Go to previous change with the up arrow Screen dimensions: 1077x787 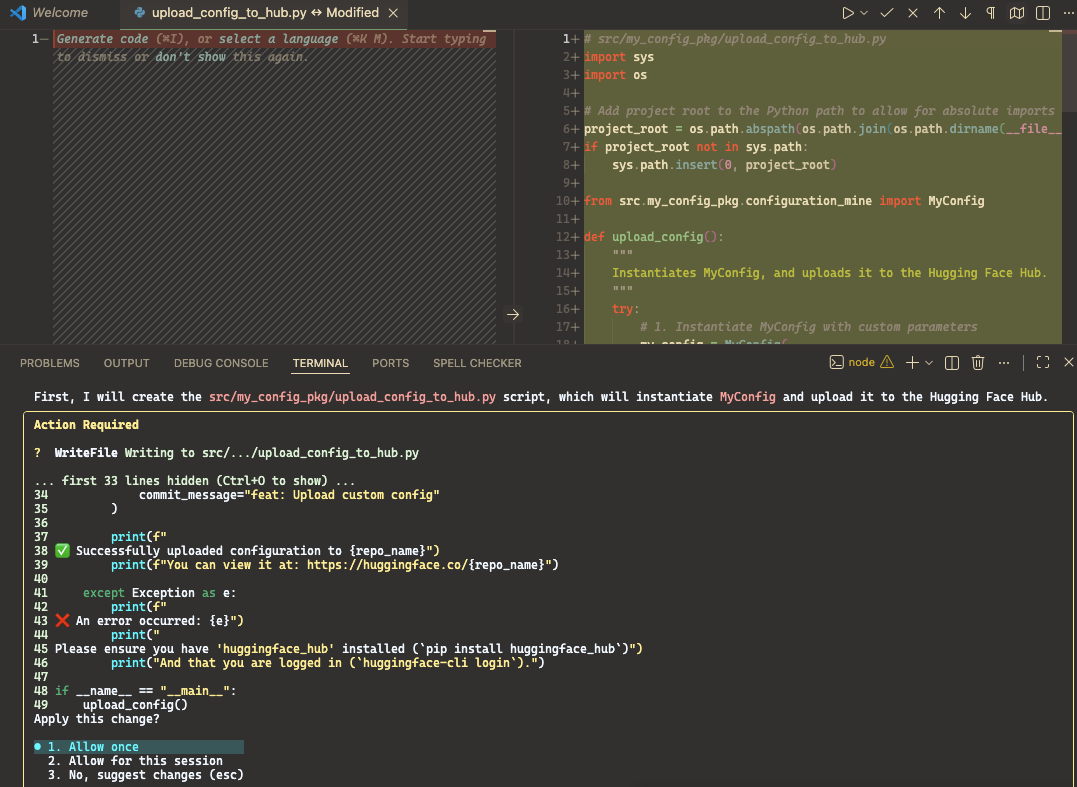point(939,13)
